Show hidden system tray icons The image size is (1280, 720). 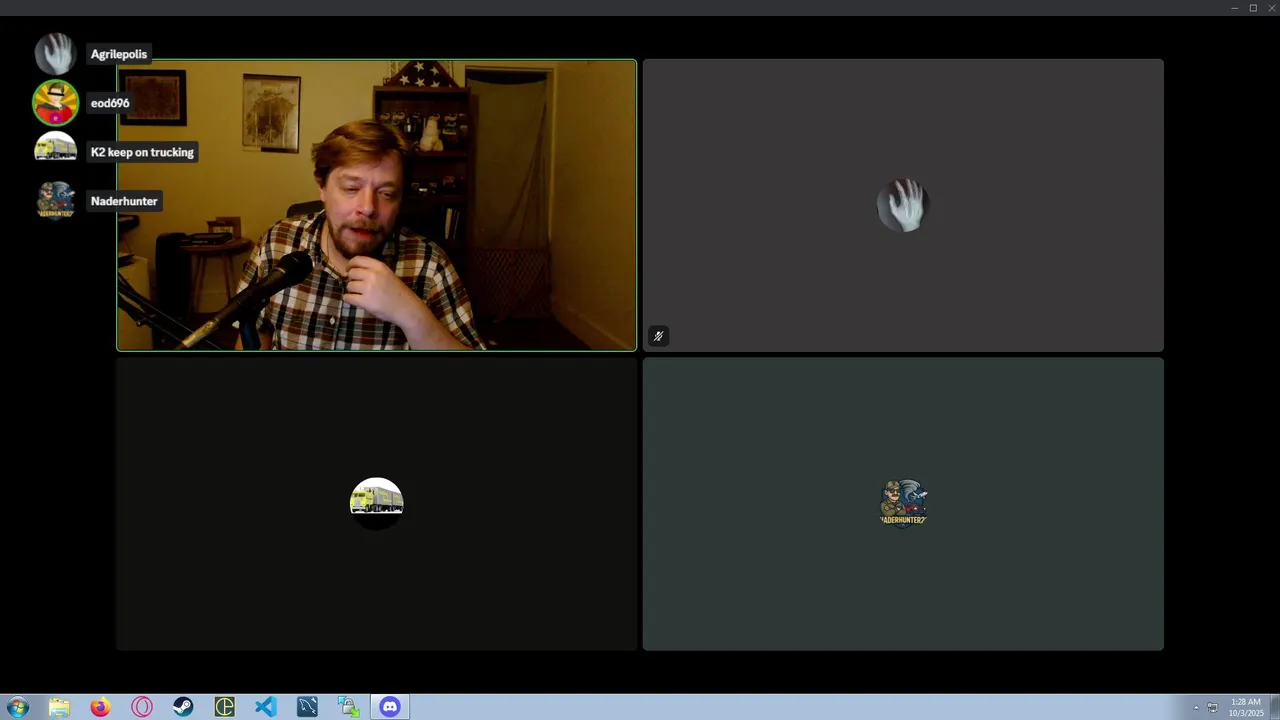pos(1196,708)
